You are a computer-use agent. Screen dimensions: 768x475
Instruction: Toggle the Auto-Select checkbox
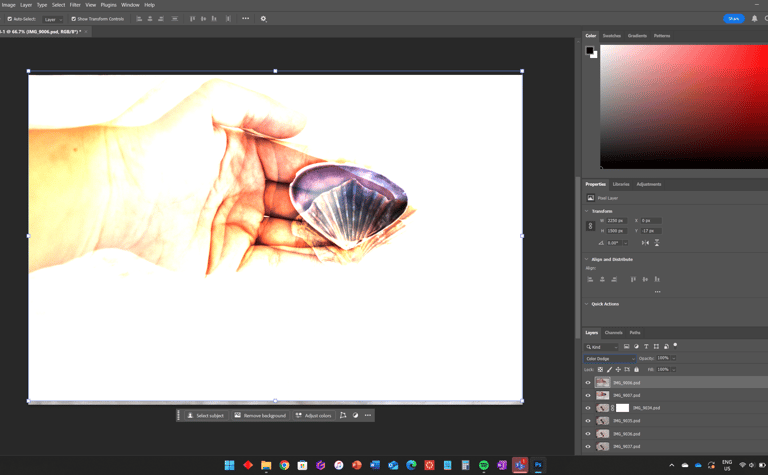(10, 19)
